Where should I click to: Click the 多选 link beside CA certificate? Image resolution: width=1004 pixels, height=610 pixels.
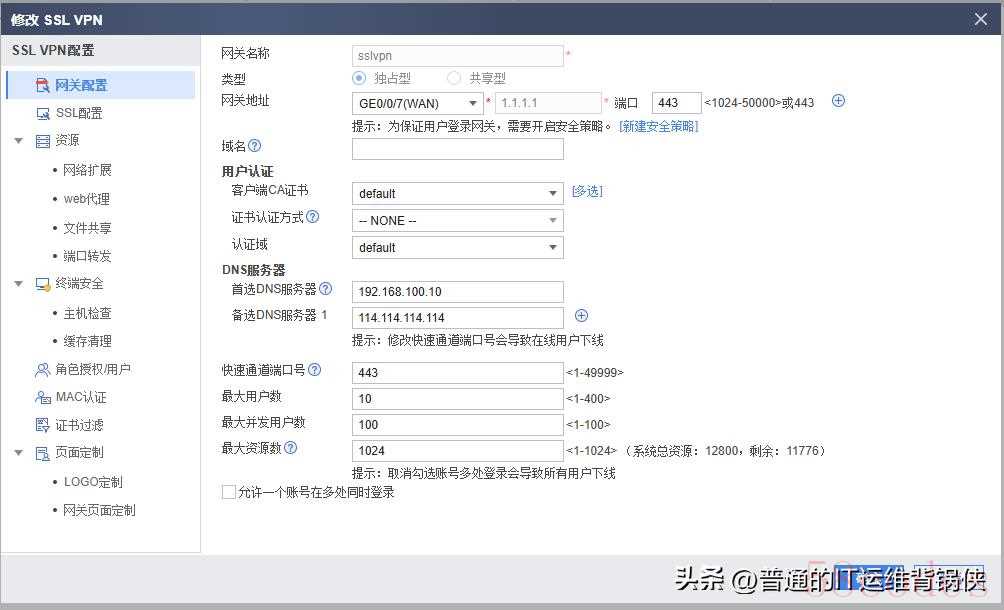[x=587, y=192]
